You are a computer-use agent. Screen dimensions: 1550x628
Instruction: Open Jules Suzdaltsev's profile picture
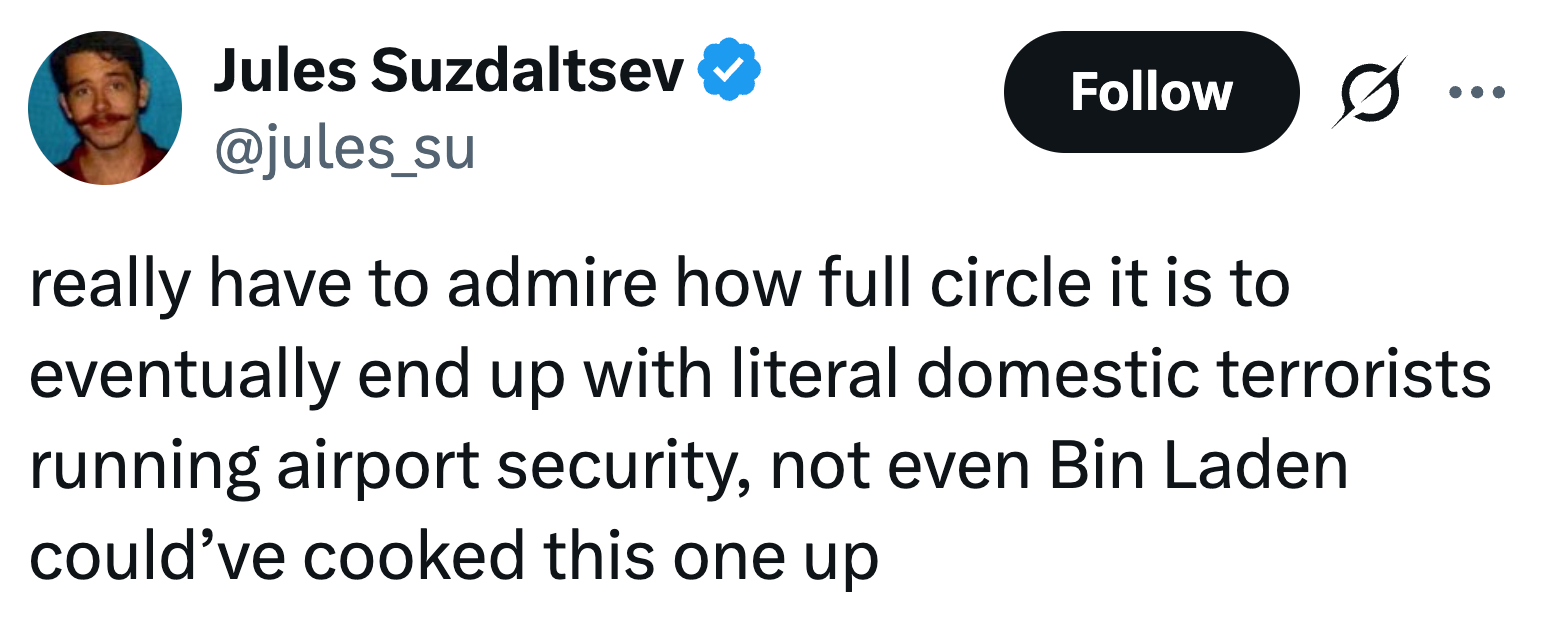(x=105, y=108)
